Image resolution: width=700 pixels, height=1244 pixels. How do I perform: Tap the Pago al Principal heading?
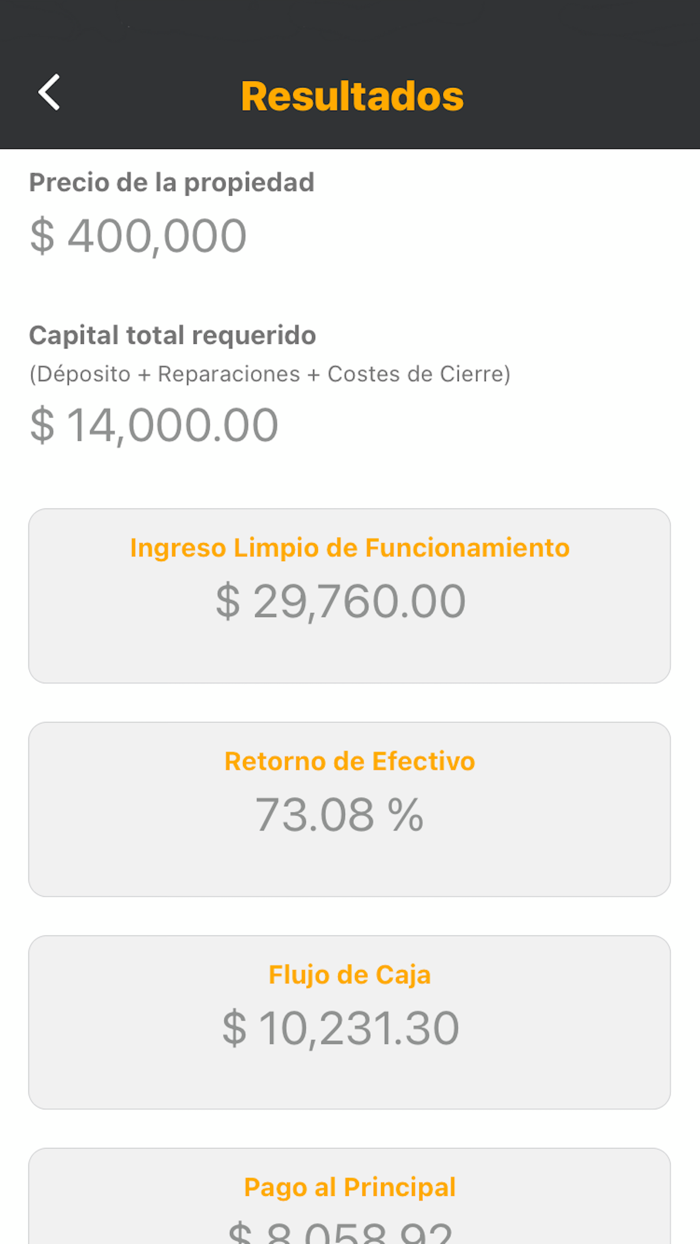click(349, 1187)
